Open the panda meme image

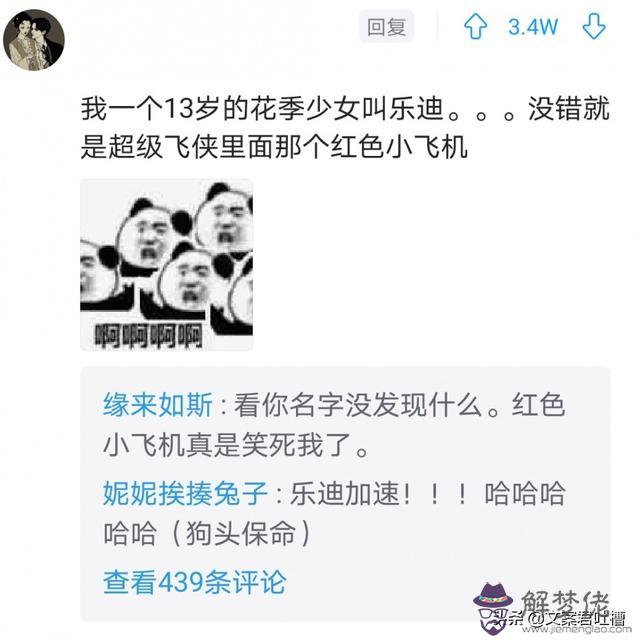click(x=166, y=264)
